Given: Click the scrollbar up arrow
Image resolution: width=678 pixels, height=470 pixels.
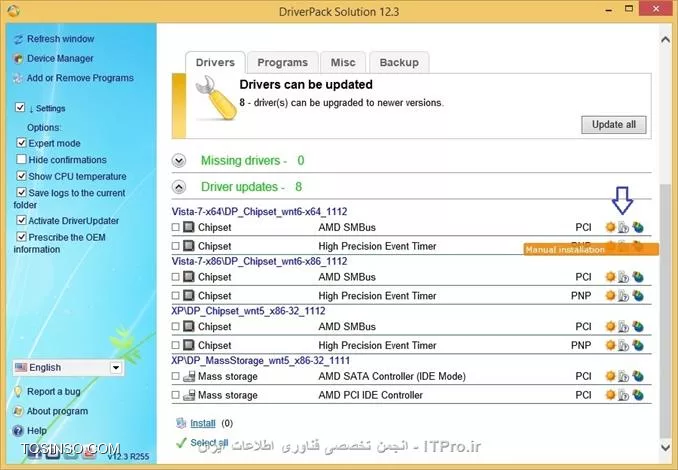Looking at the screenshot, I should tap(665, 40).
